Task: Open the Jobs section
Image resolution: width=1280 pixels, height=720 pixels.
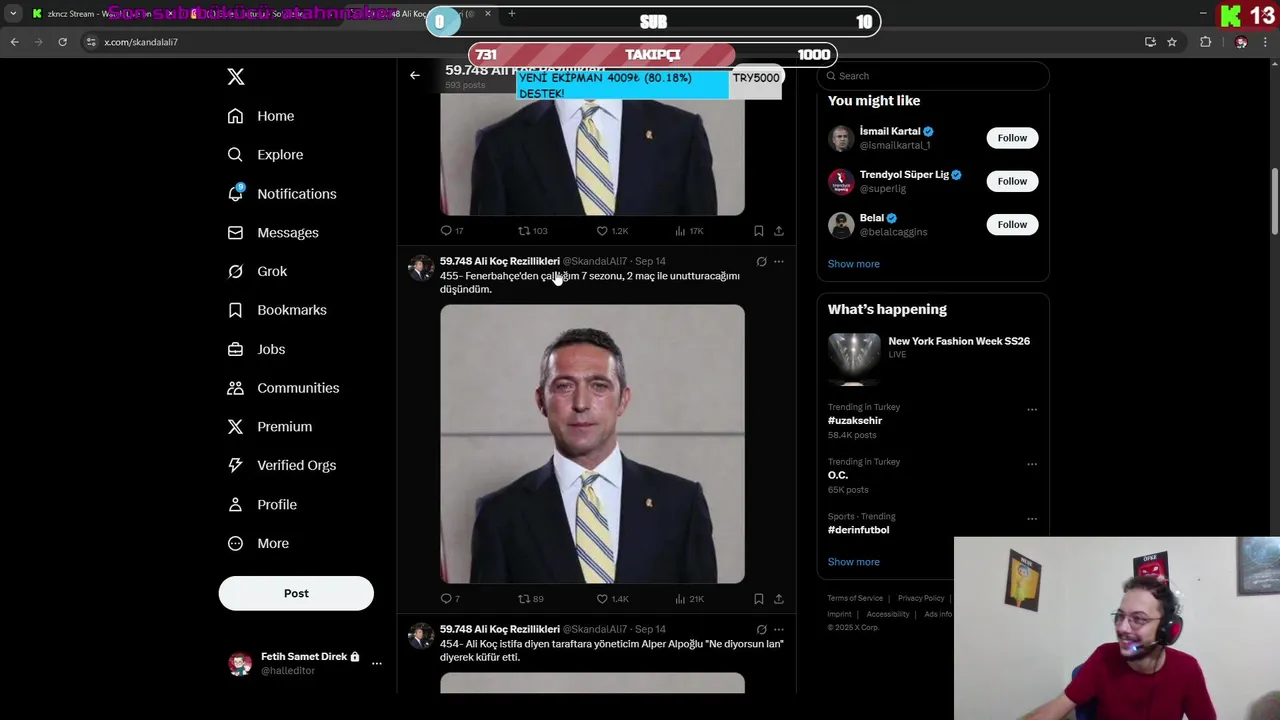Action: 256,349
